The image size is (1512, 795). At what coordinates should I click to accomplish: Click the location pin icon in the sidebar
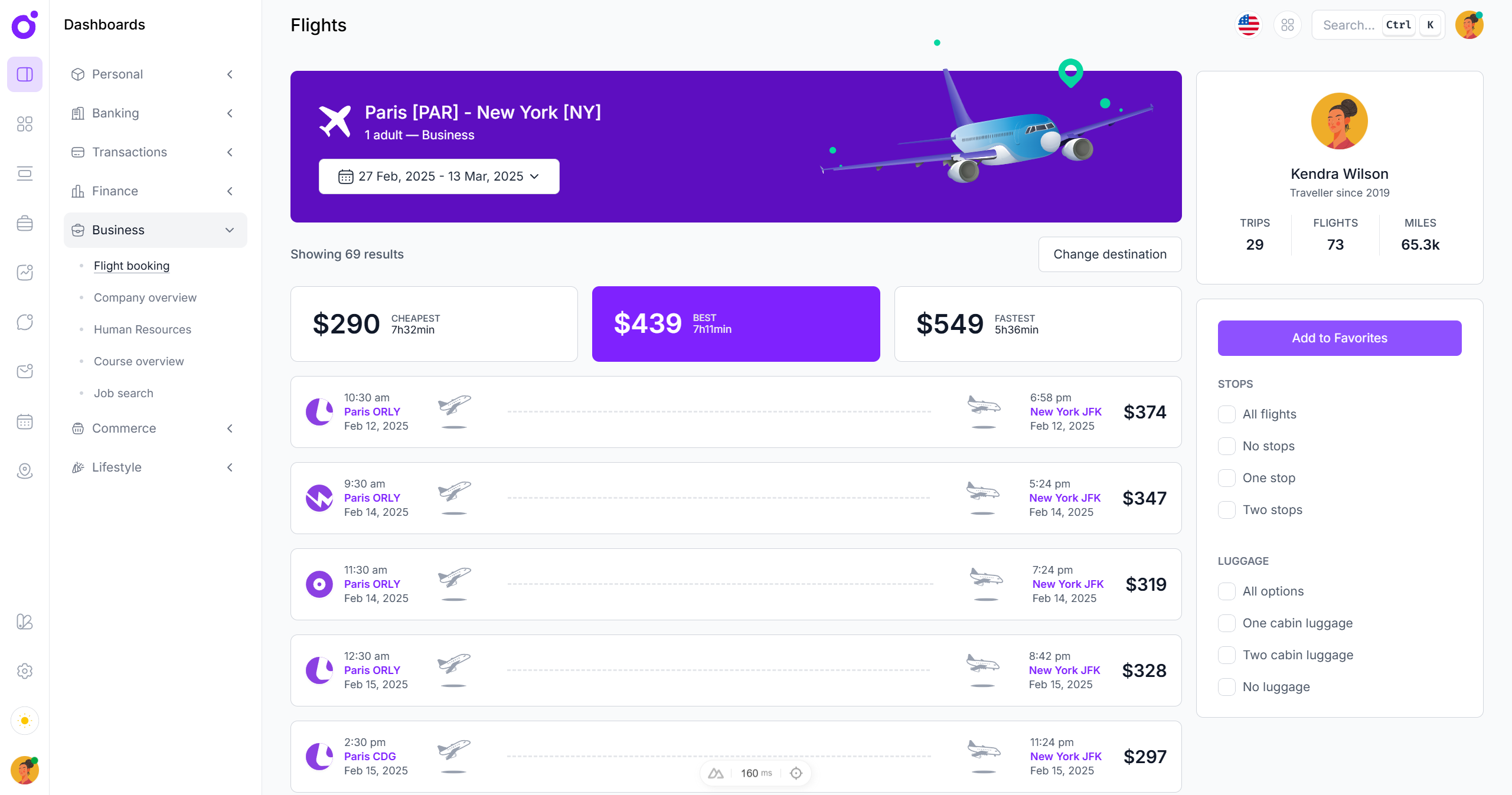[x=24, y=470]
